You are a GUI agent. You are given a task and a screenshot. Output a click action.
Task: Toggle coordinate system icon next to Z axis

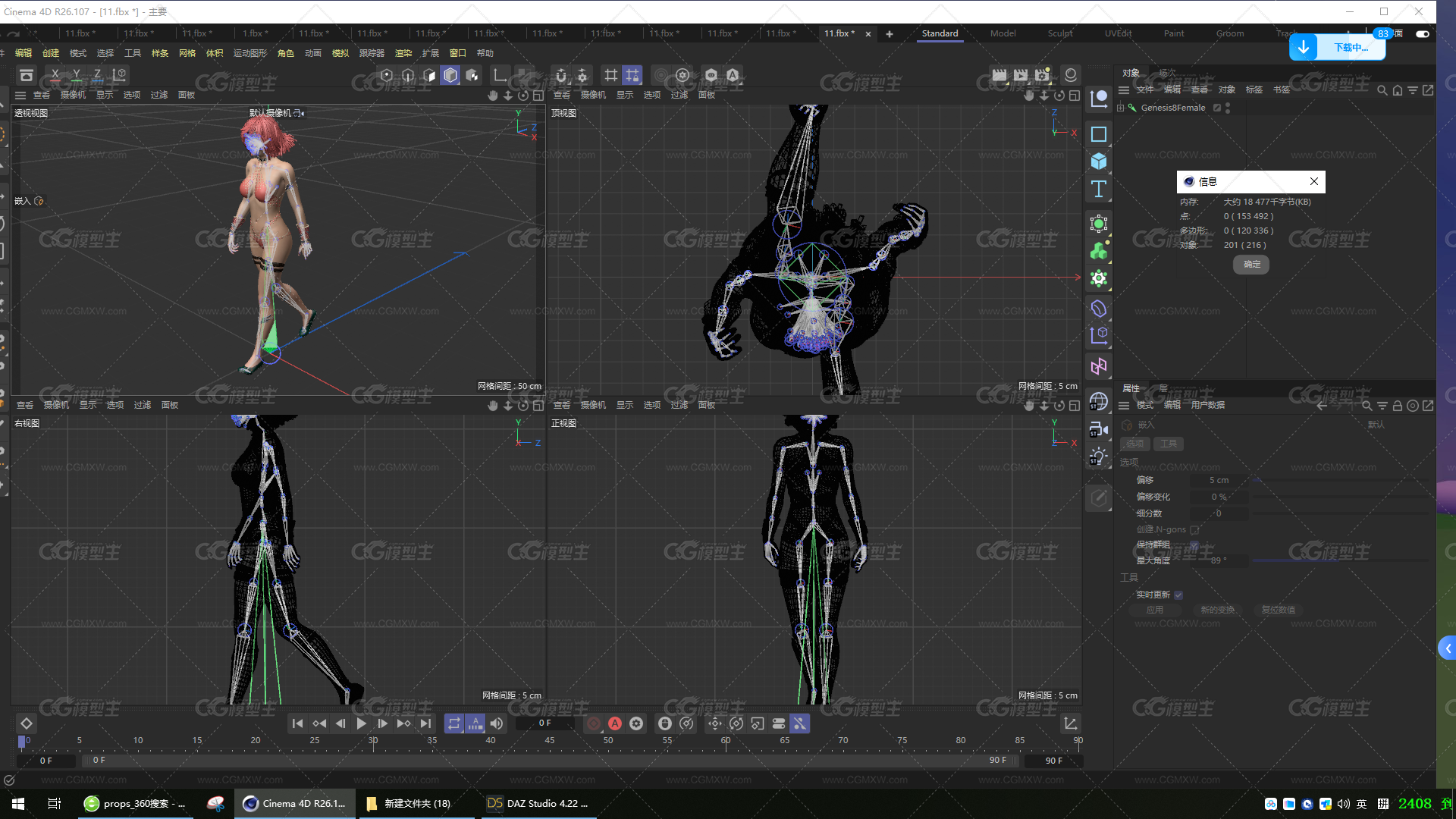click(x=119, y=75)
